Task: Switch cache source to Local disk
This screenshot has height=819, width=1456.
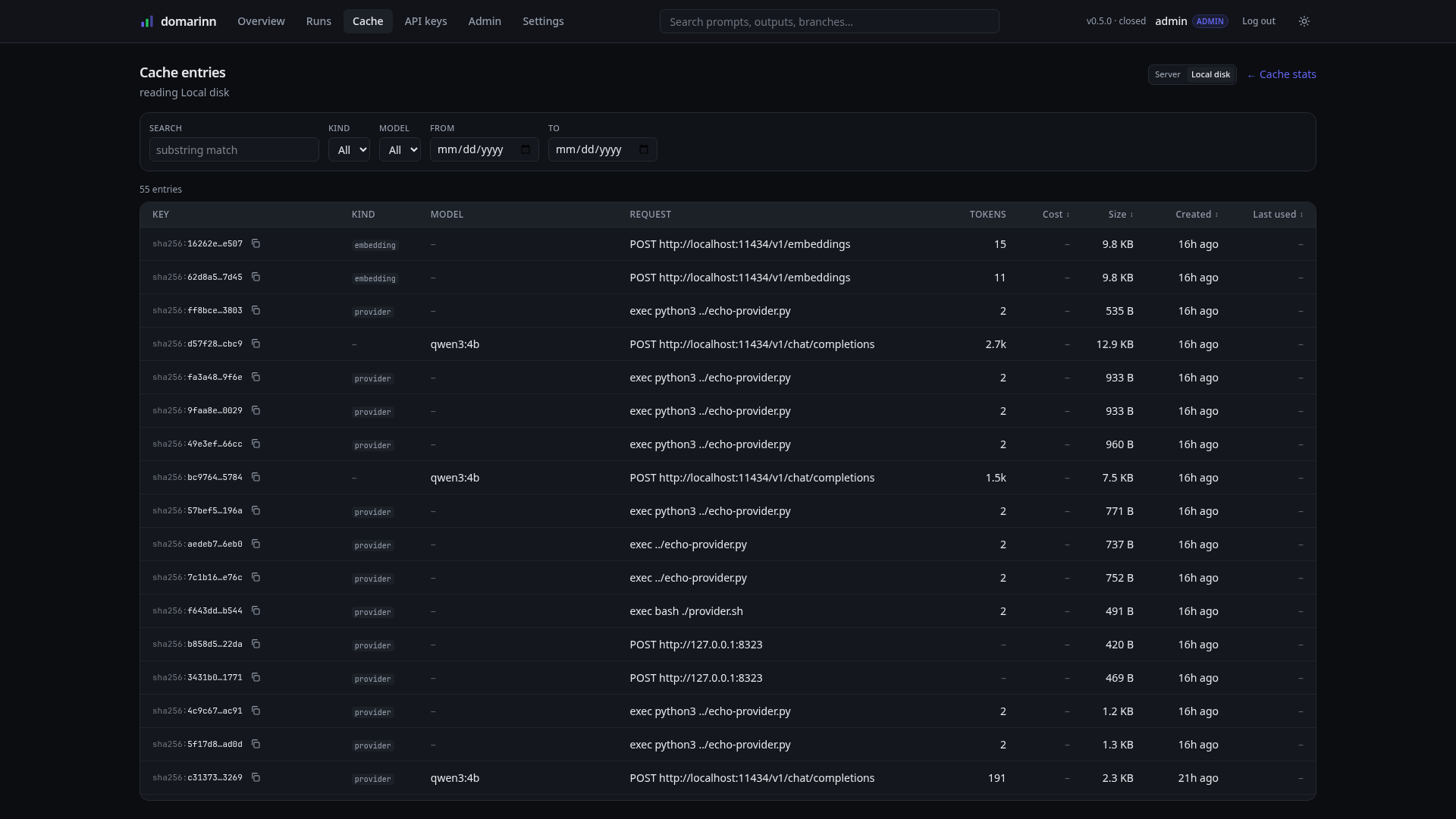Action: (1210, 74)
